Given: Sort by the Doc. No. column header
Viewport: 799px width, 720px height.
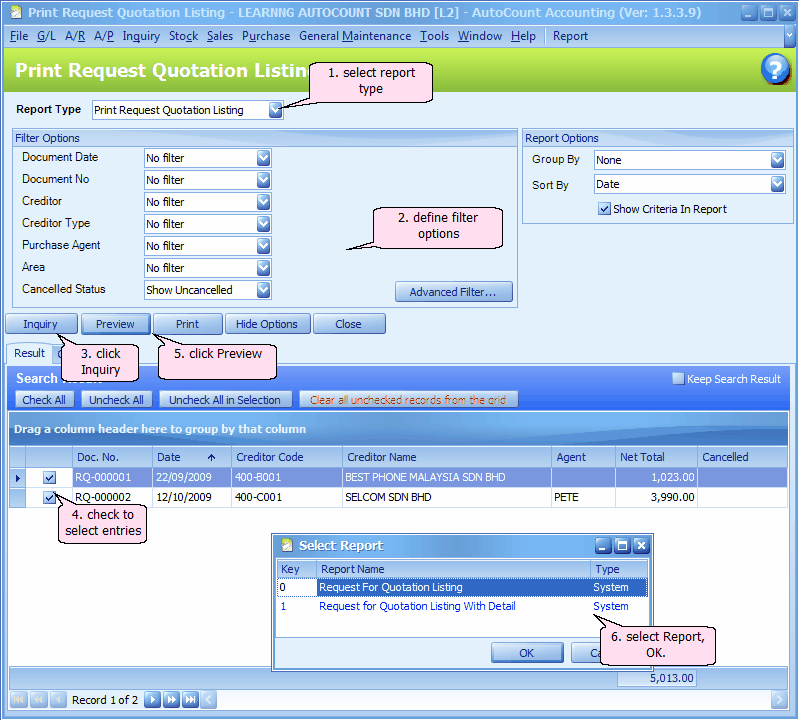Looking at the screenshot, I should [x=112, y=457].
